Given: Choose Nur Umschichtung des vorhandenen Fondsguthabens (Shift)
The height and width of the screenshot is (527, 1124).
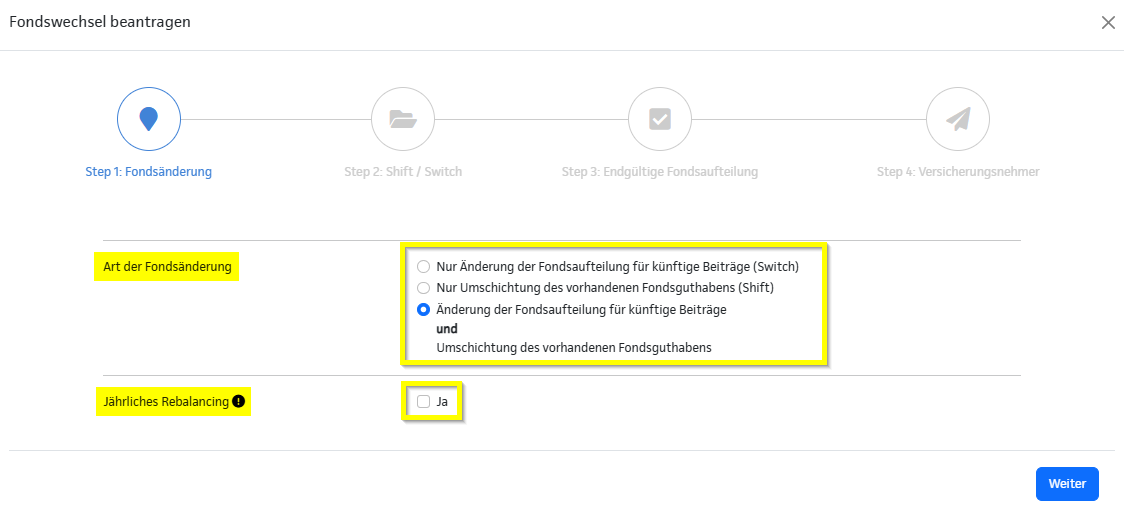Looking at the screenshot, I should (424, 288).
